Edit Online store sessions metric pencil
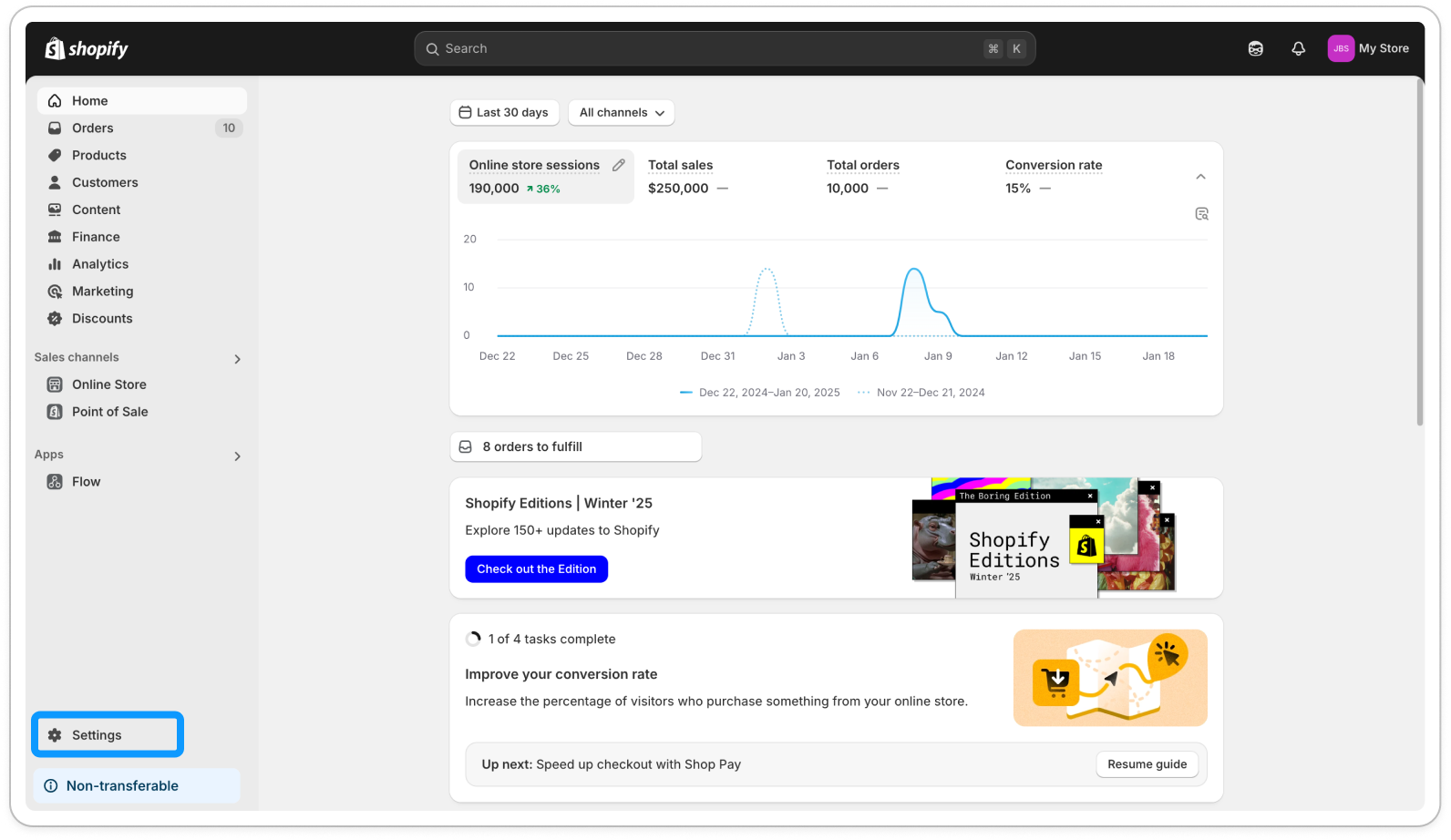The image size is (1451, 840). click(x=619, y=165)
